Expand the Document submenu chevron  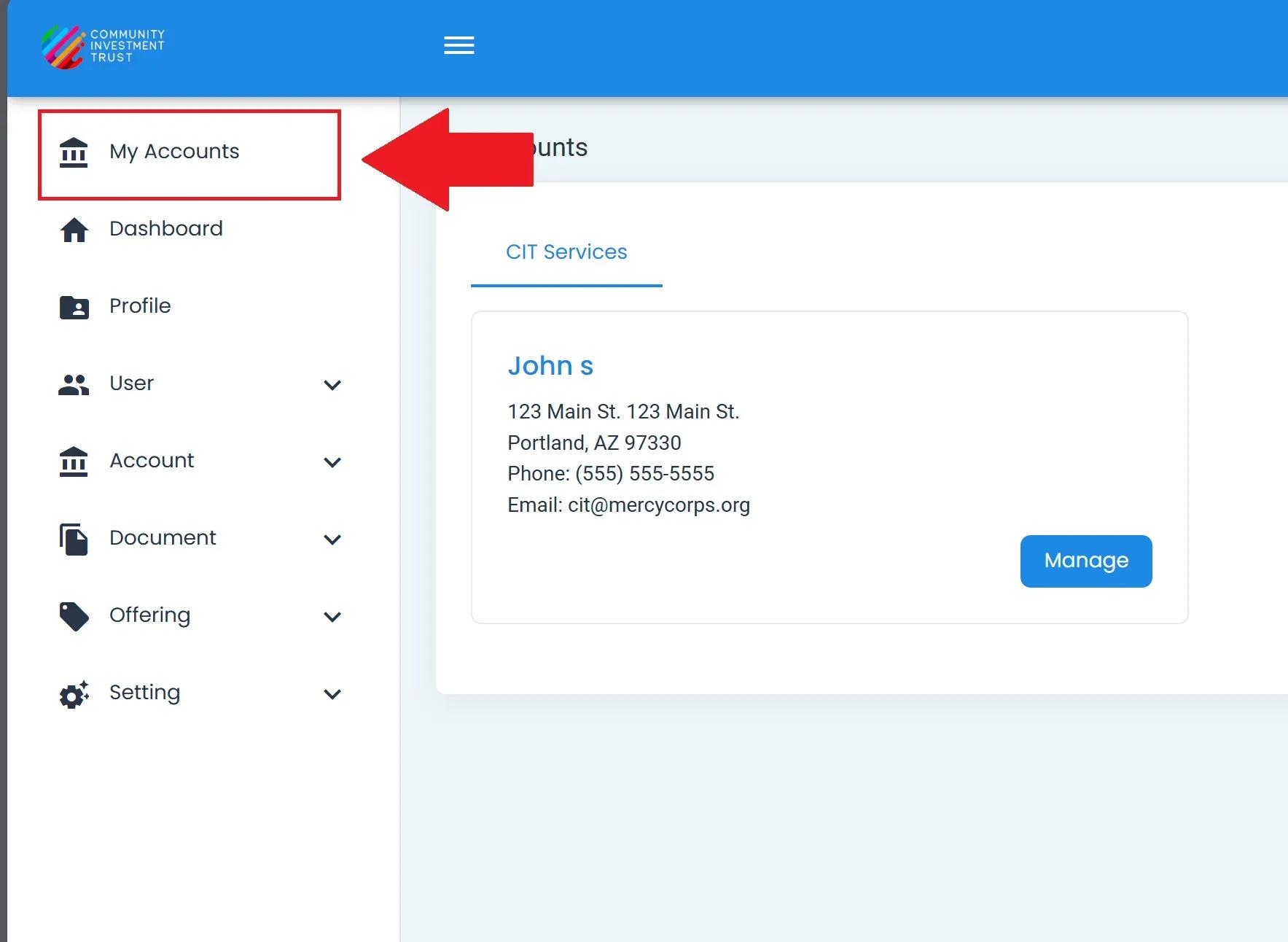pos(332,540)
